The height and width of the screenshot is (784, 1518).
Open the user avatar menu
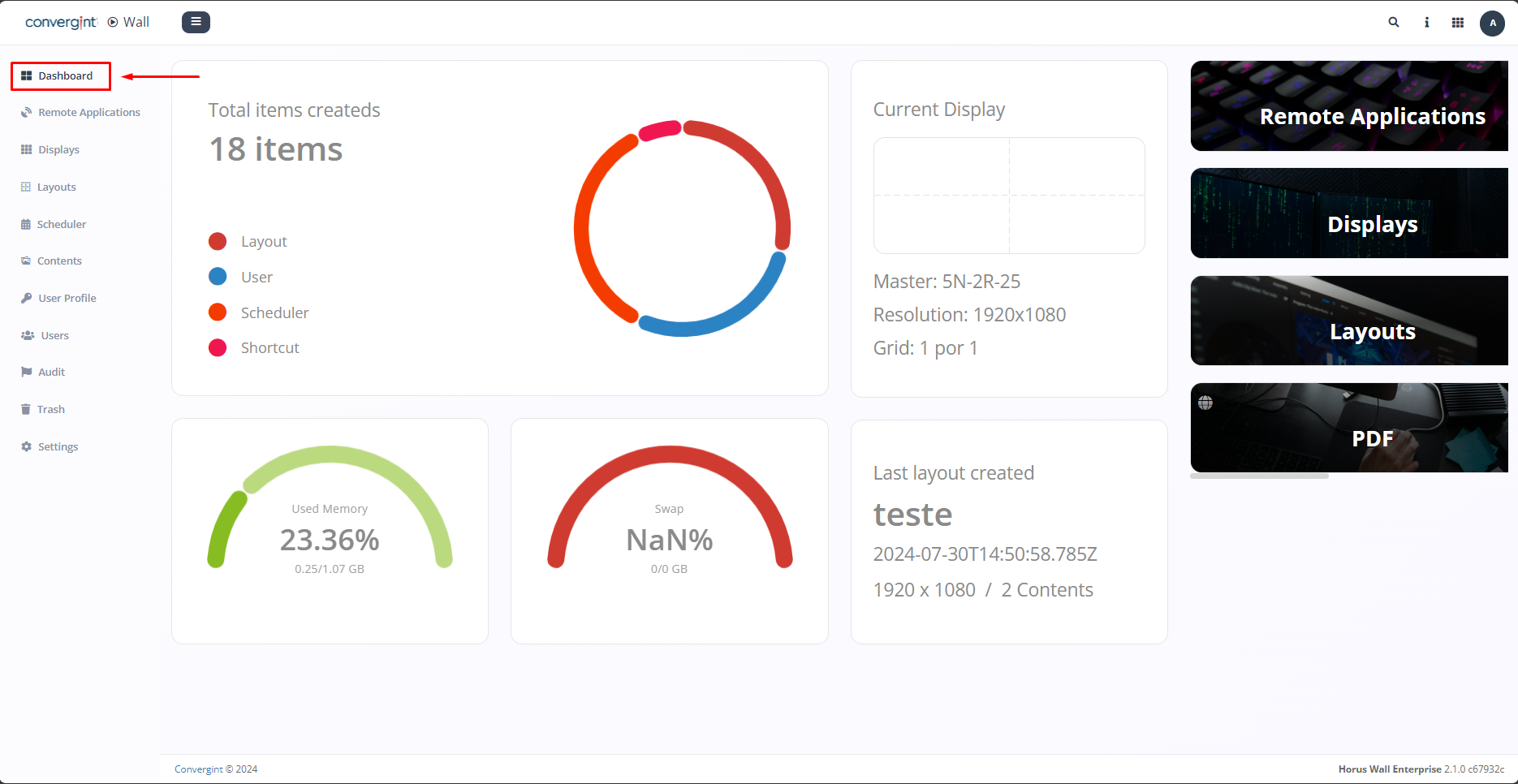click(1492, 23)
